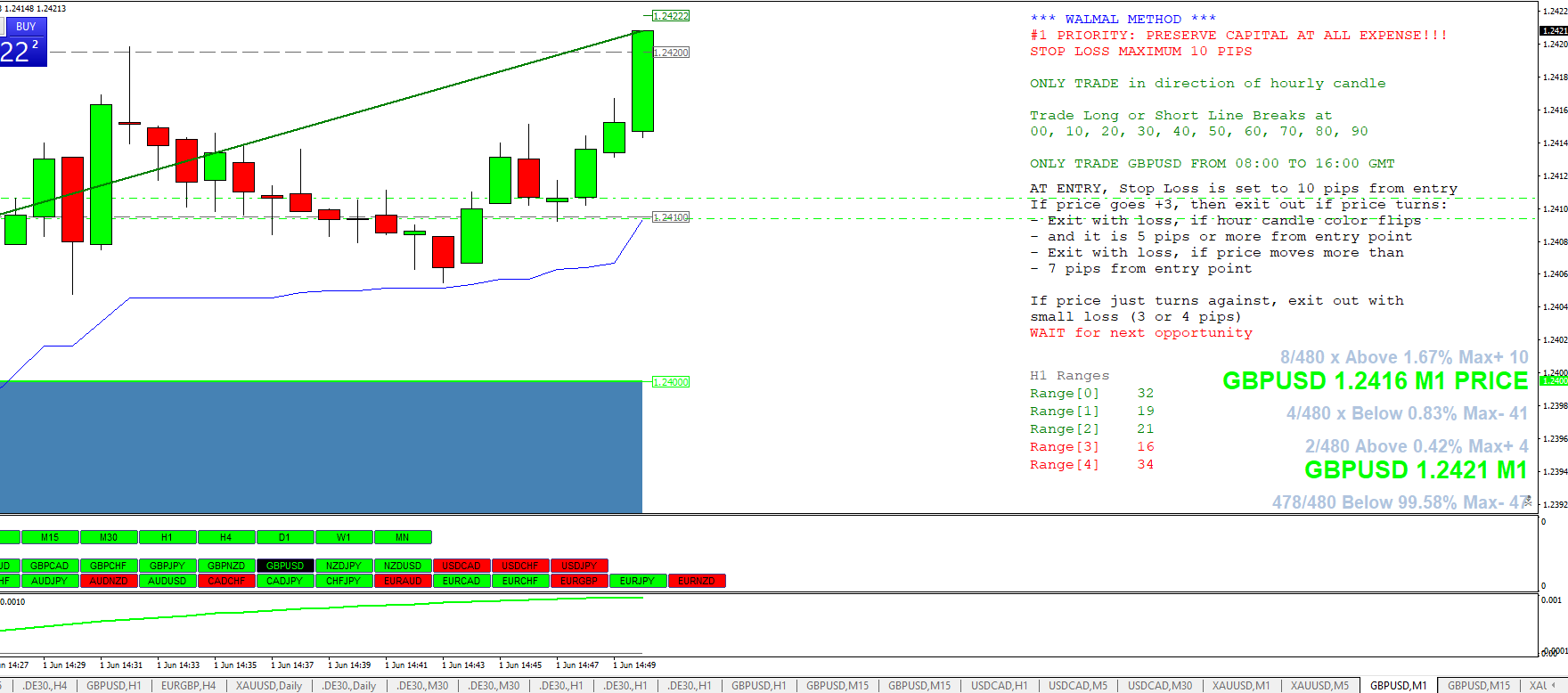The width and height of the screenshot is (1568, 693).
Task: Open the XAUUSD,M1 chart tab
Action: point(1241,685)
